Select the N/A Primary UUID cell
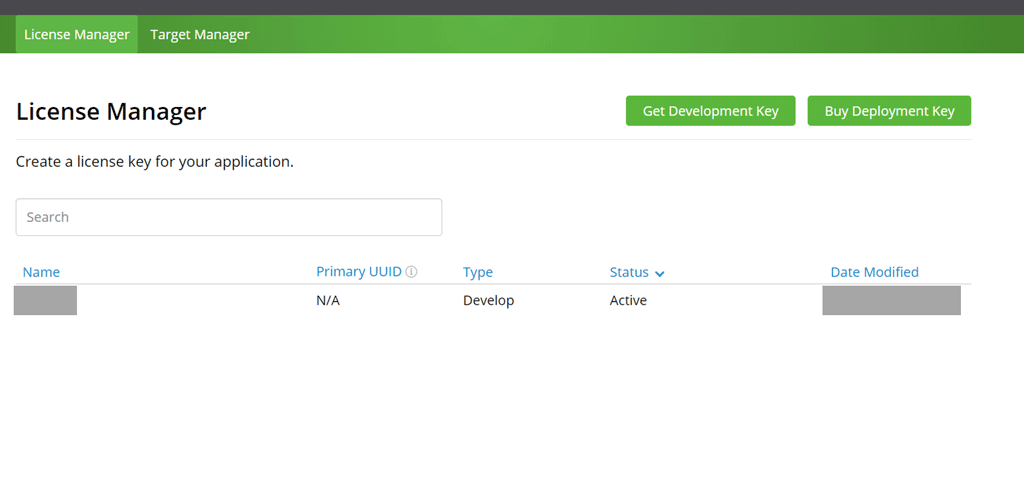This screenshot has width=1024, height=478. point(328,300)
